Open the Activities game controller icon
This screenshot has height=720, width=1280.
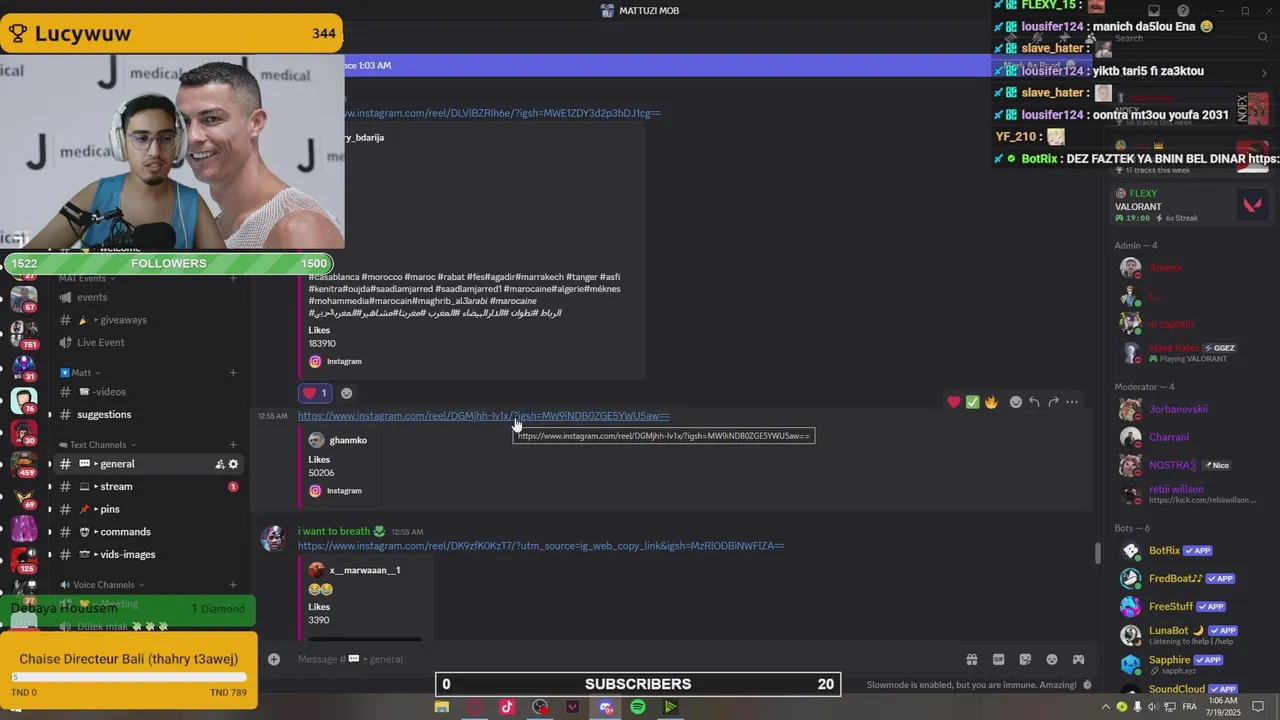coord(1078,659)
